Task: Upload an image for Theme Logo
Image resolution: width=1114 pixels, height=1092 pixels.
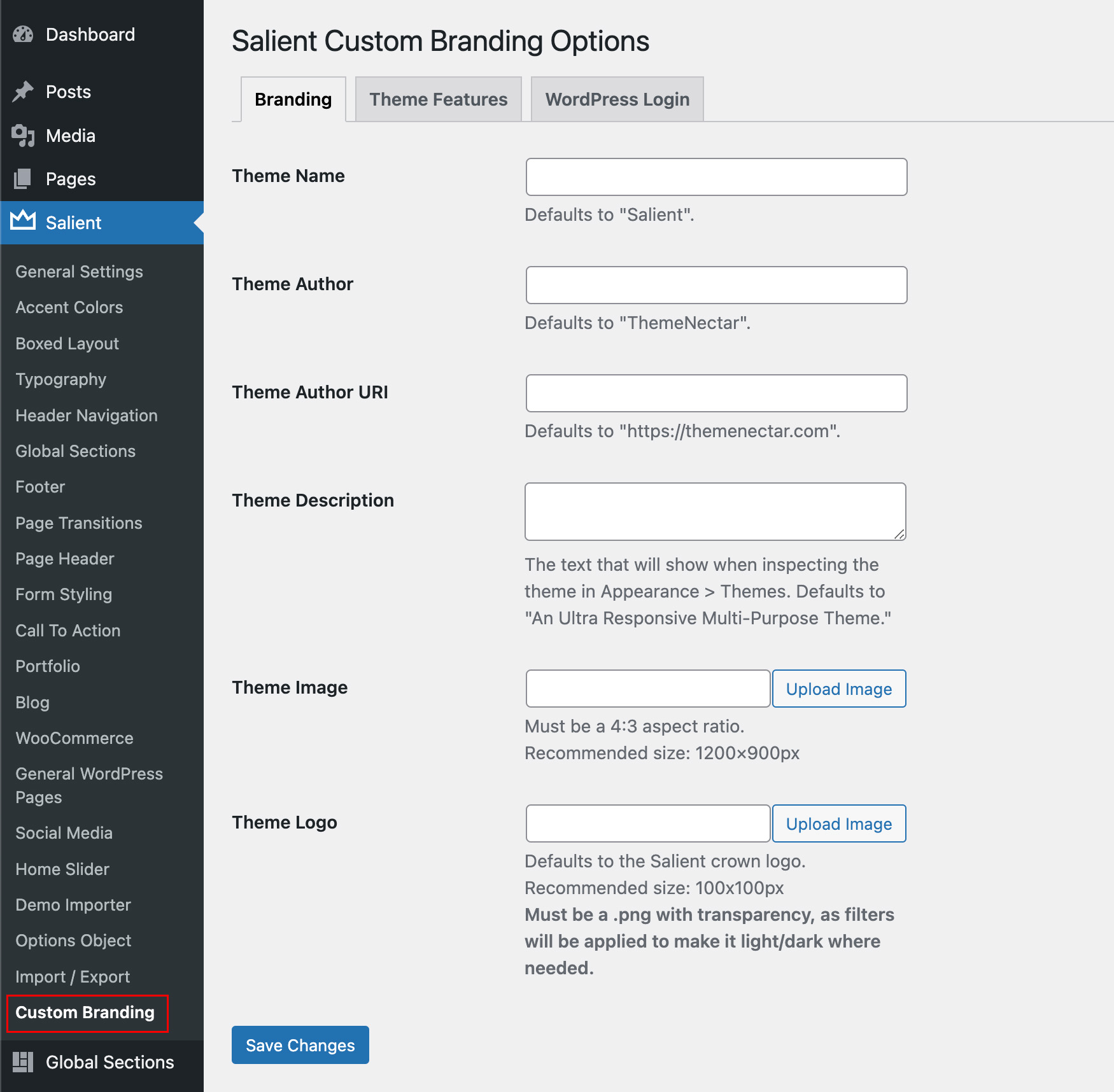Action: pyautogui.click(x=838, y=823)
